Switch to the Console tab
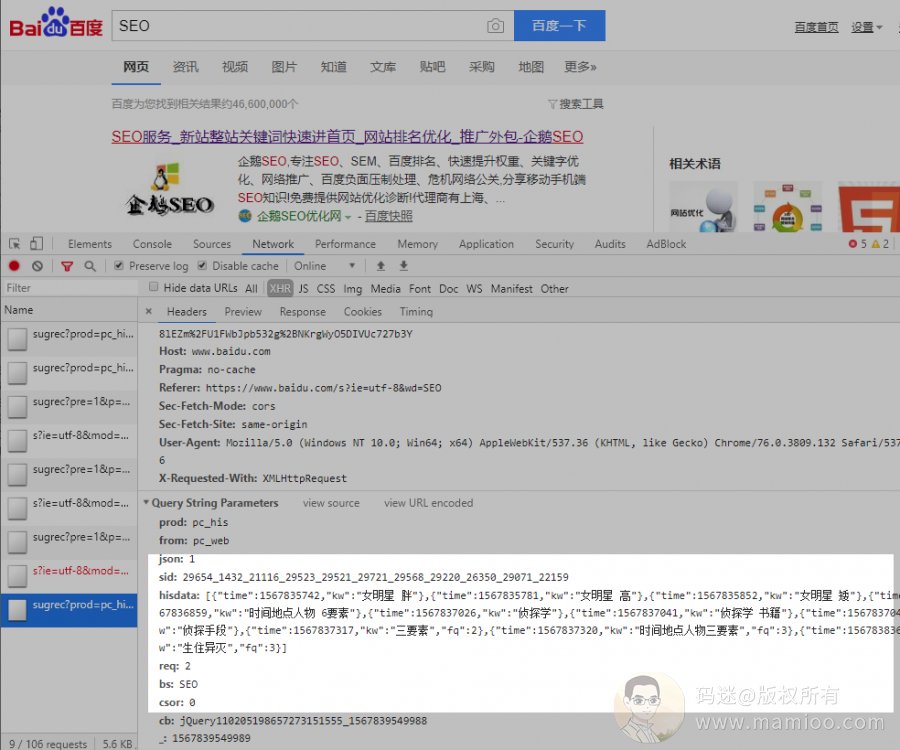 pos(152,244)
